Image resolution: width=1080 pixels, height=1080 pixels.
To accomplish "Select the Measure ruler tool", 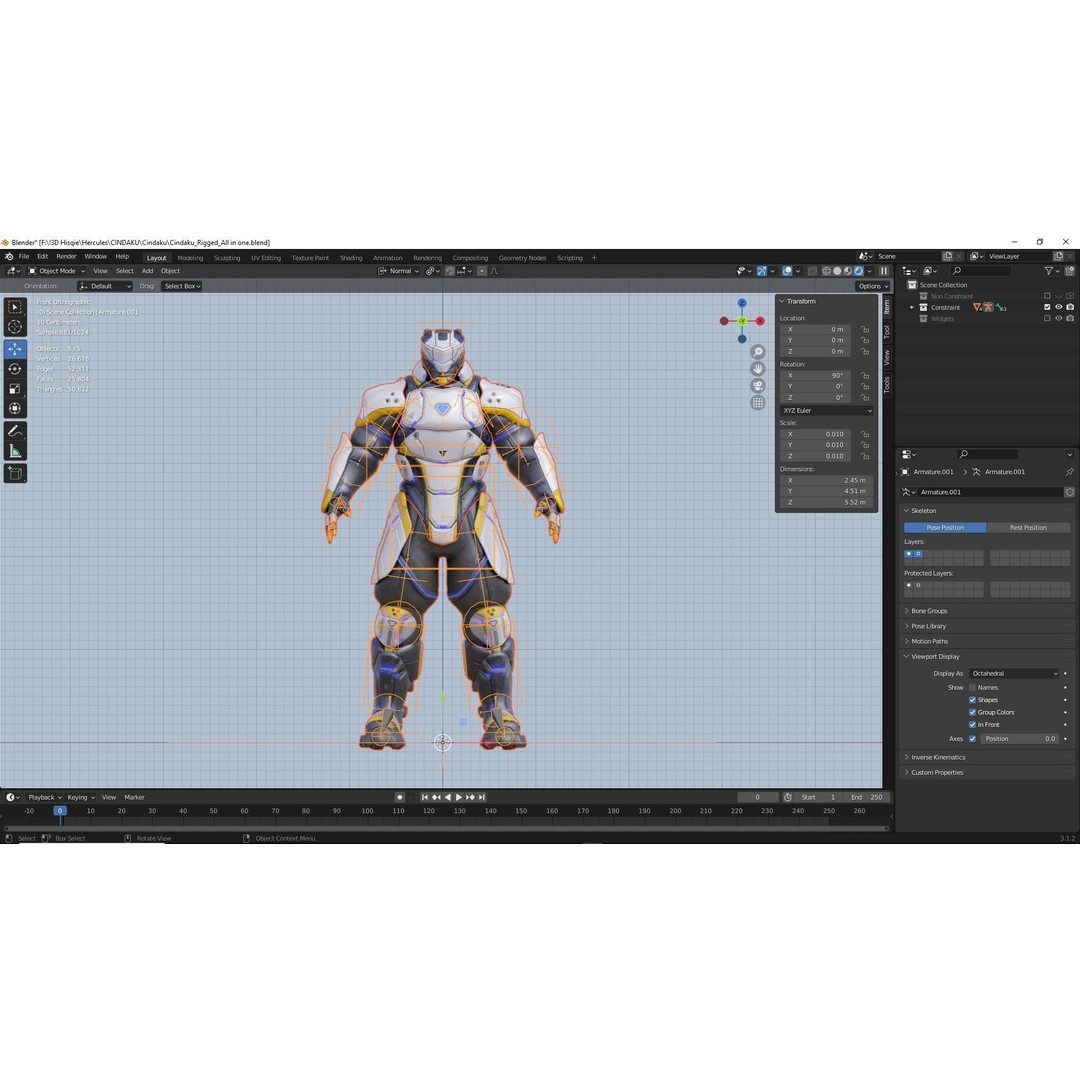I will coord(15,451).
